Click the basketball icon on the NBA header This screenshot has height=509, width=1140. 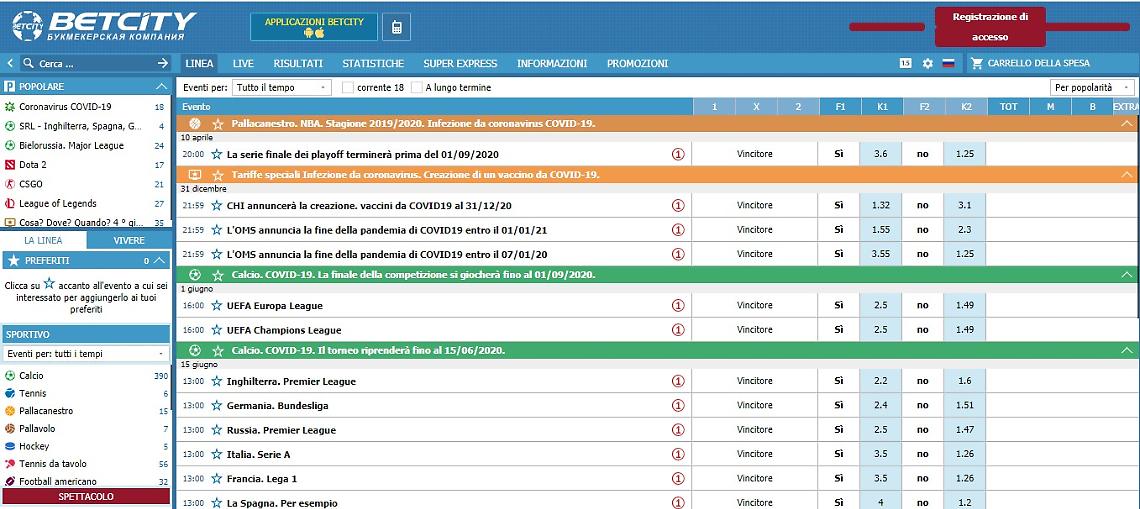click(x=194, y=124)
